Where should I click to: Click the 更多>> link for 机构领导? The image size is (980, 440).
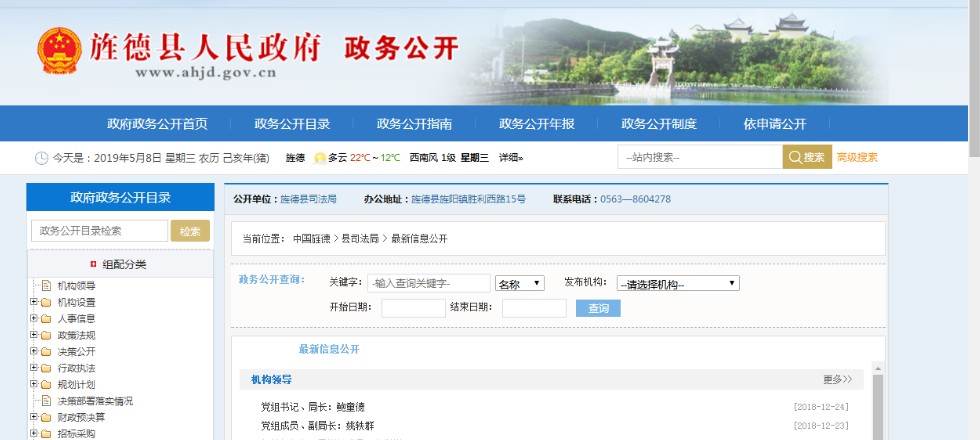(837, 380)
